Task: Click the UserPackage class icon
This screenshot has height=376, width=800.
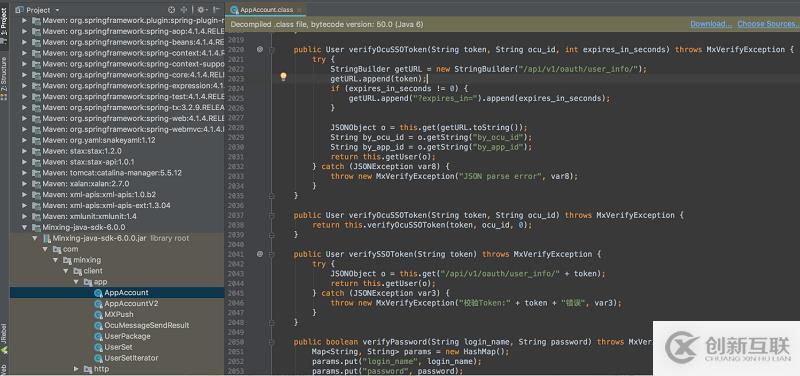Action: tap(98, 336)
